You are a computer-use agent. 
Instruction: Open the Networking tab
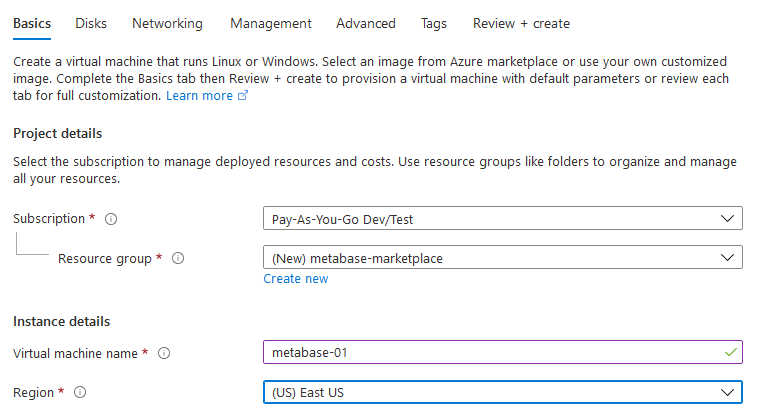167,24
